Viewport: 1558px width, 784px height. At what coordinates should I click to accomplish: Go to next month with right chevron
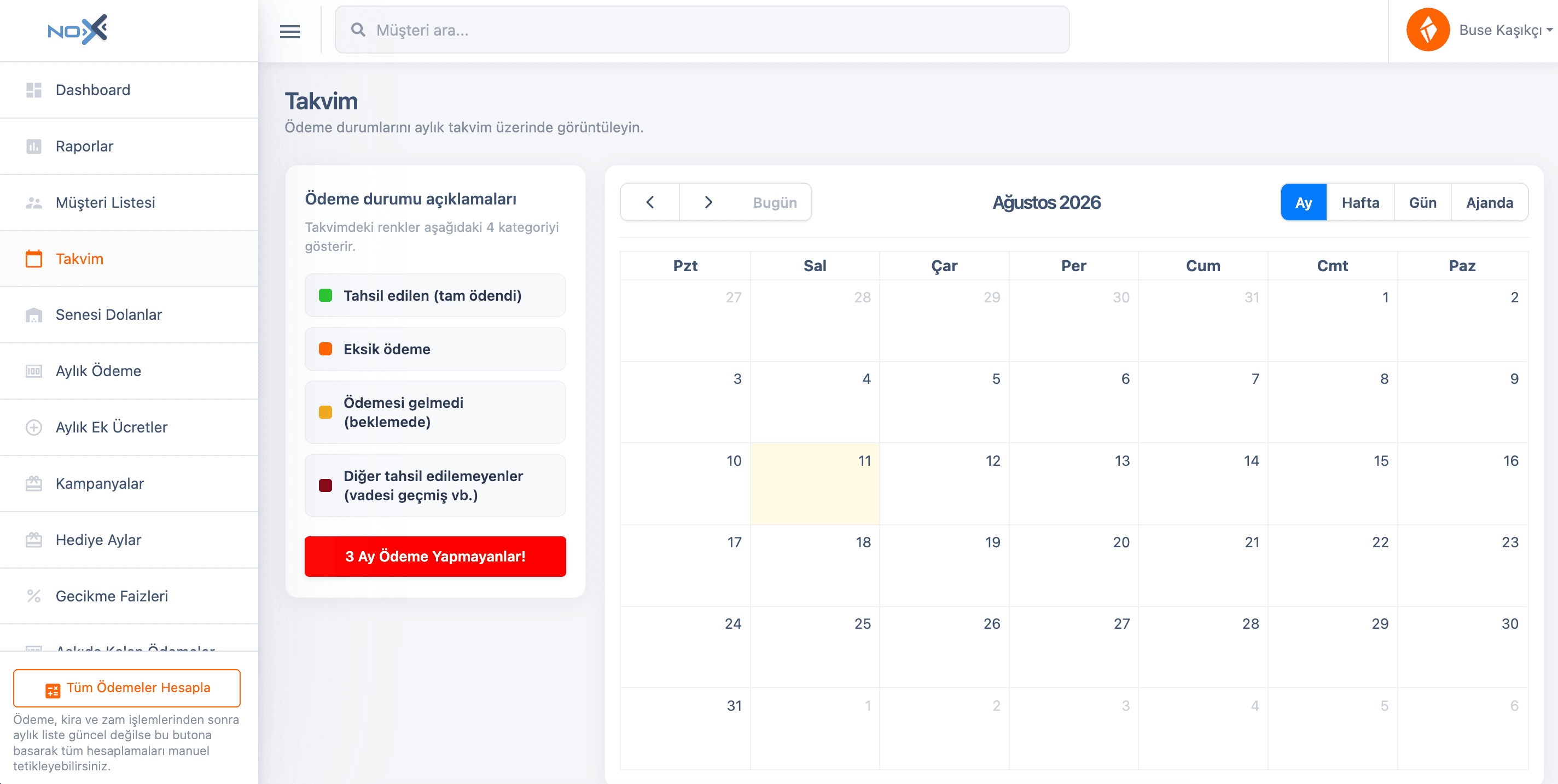tap(708, 202)
